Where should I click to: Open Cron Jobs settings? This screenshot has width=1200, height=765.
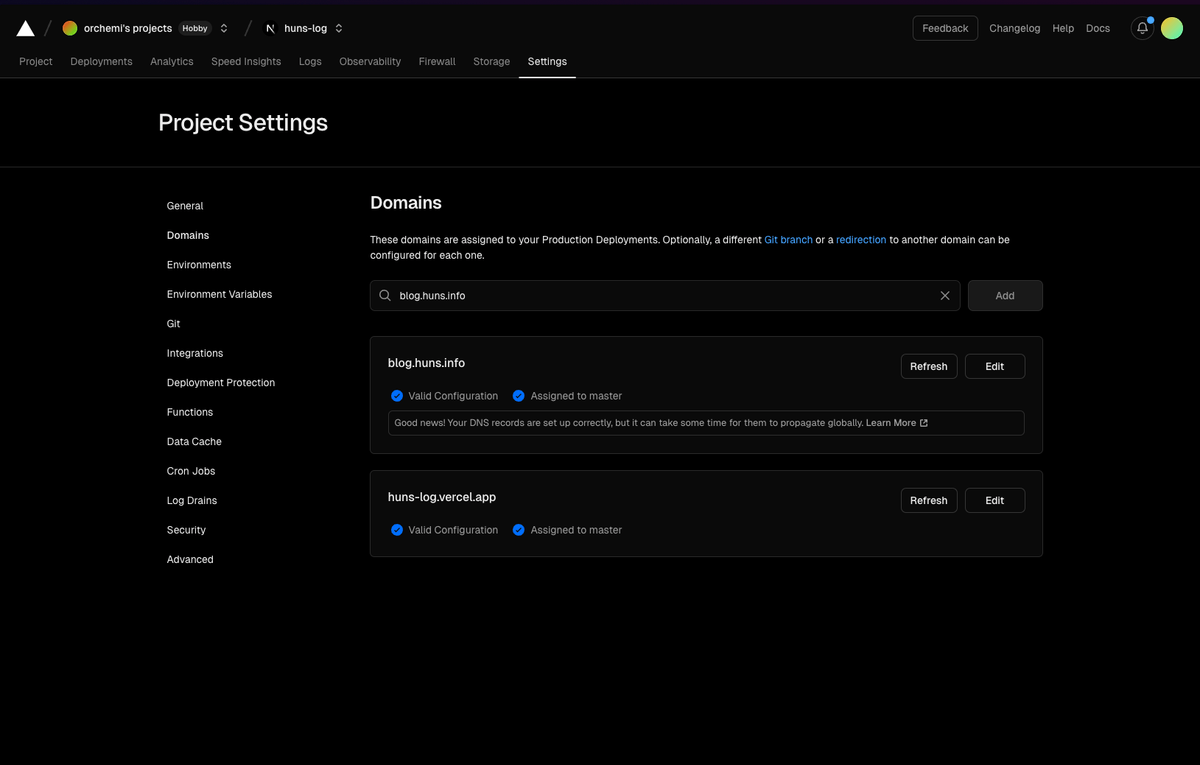click(191, 471)
